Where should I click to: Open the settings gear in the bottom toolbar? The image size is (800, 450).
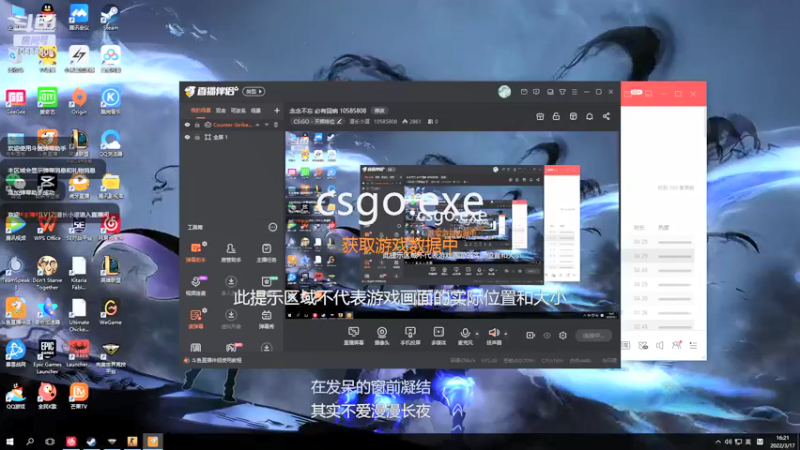[x=563, y=335]
